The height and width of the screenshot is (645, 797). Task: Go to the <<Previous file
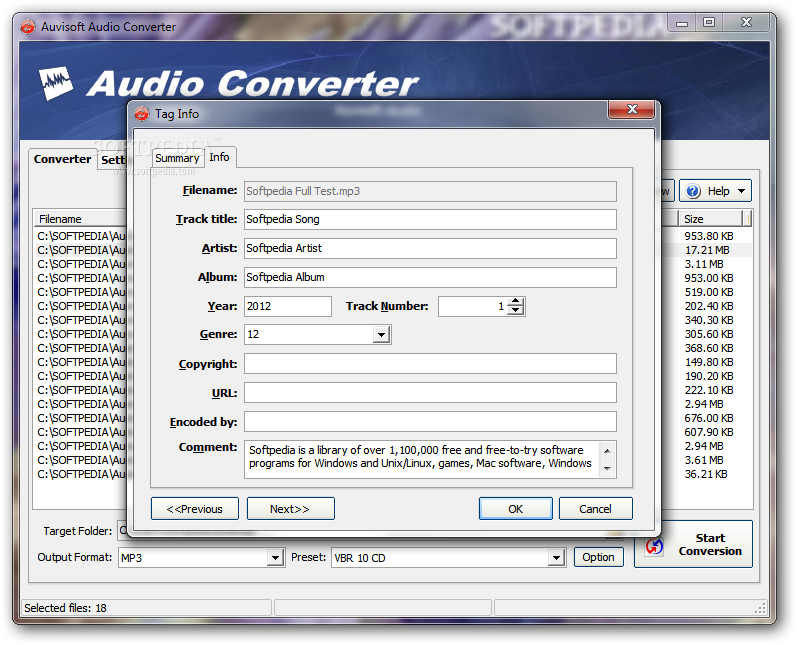point(195,509)
